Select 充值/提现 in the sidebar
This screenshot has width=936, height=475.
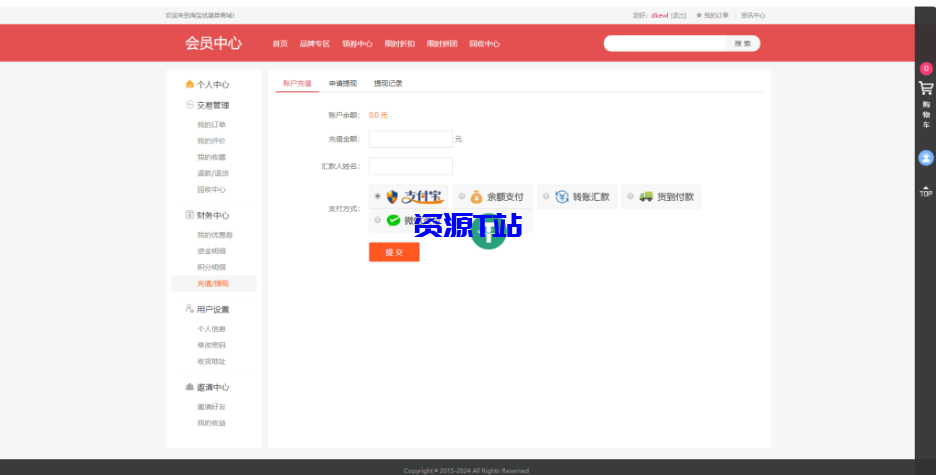click(x=214, y=283)
